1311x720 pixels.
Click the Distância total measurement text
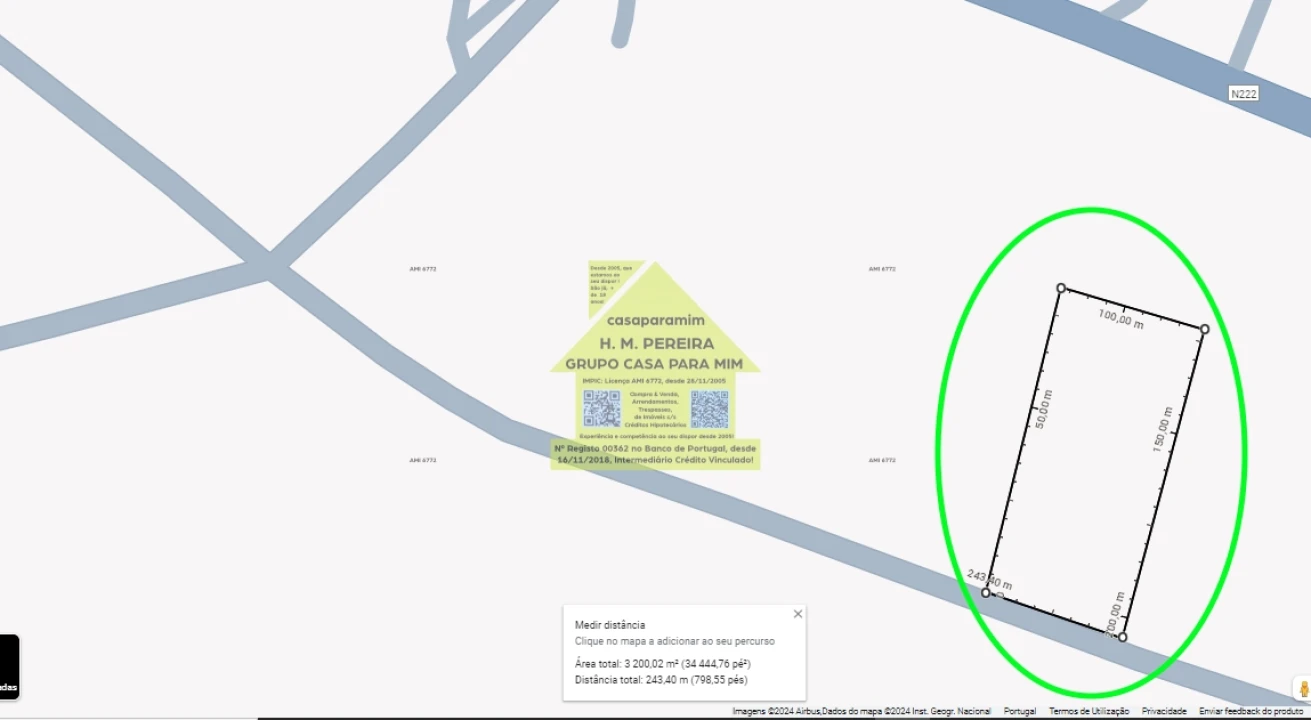click(660, 680)
